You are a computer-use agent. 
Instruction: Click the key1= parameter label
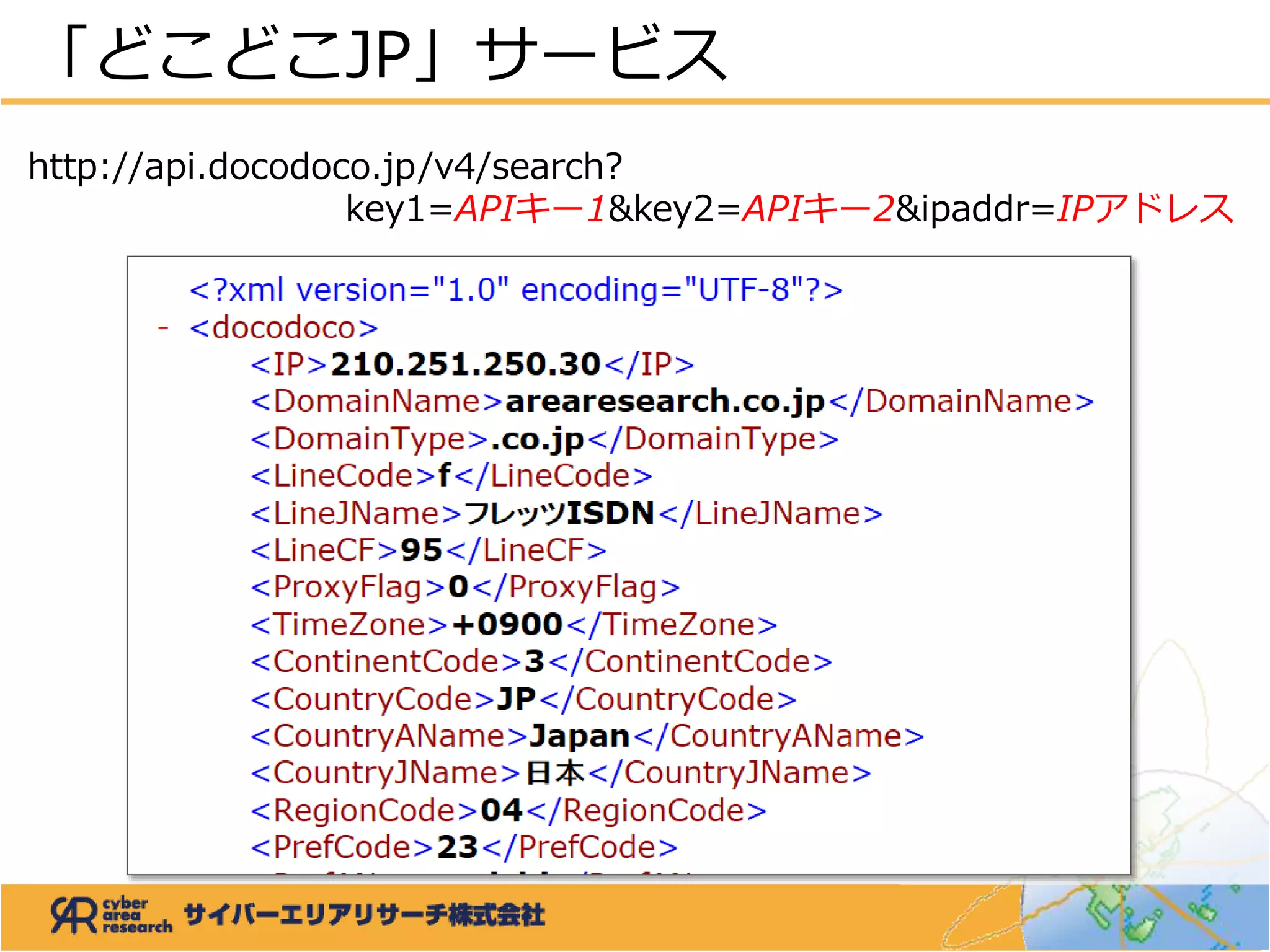[x=399, y=209]
